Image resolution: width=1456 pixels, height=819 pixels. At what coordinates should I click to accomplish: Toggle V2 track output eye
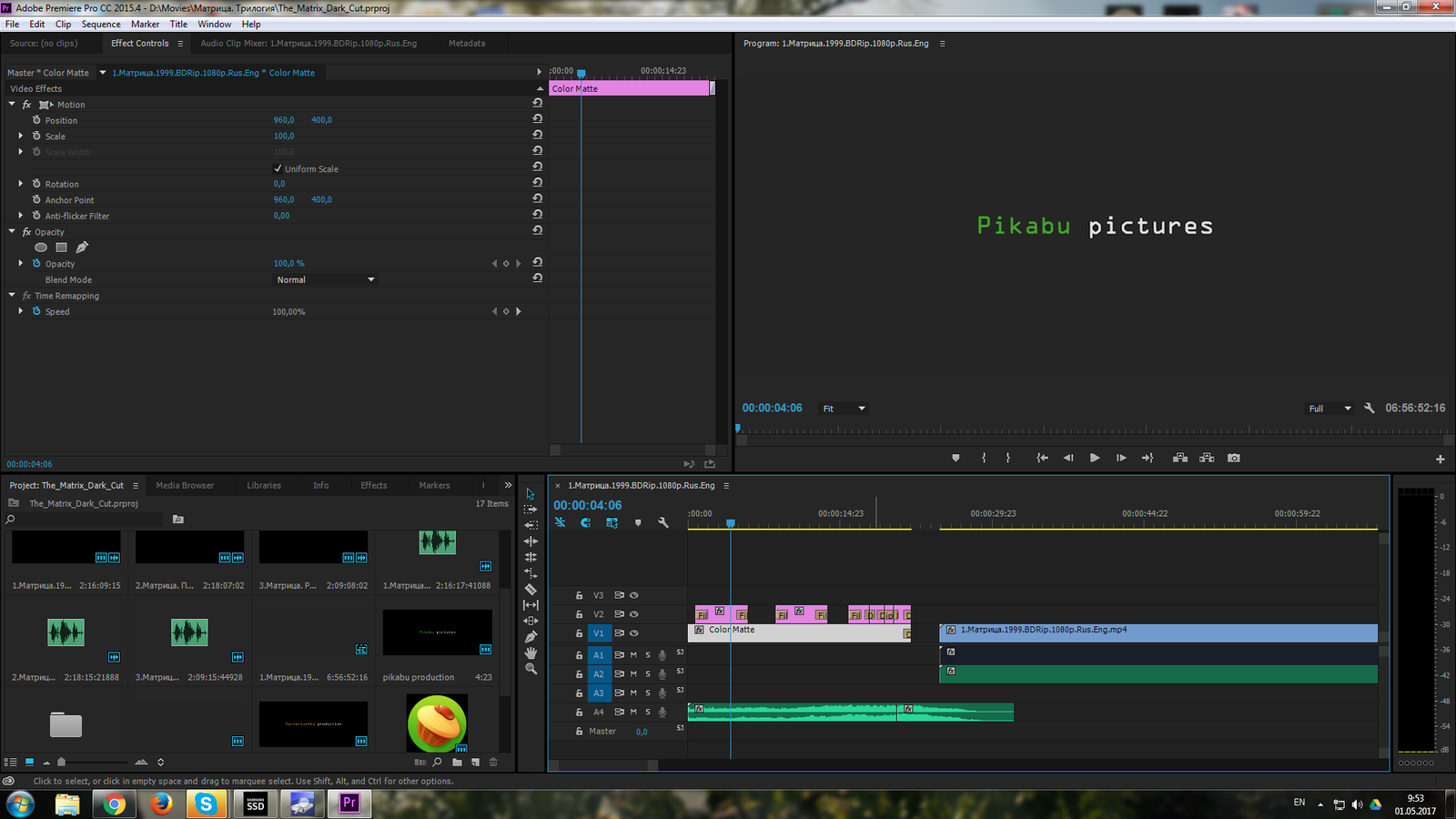tap(634, 614)
